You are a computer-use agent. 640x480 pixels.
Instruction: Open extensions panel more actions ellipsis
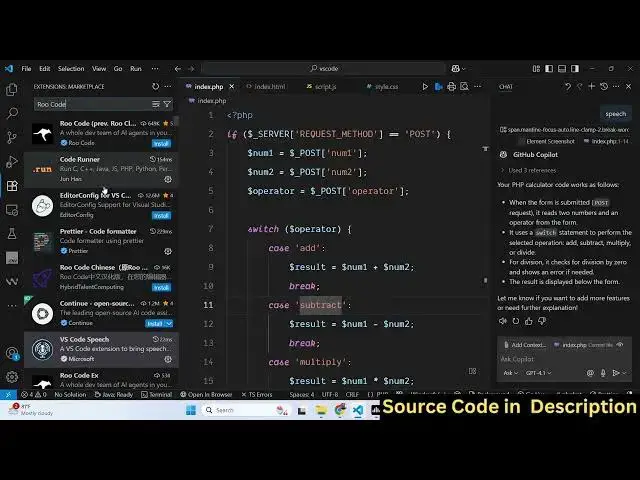(x=168, y=87)
